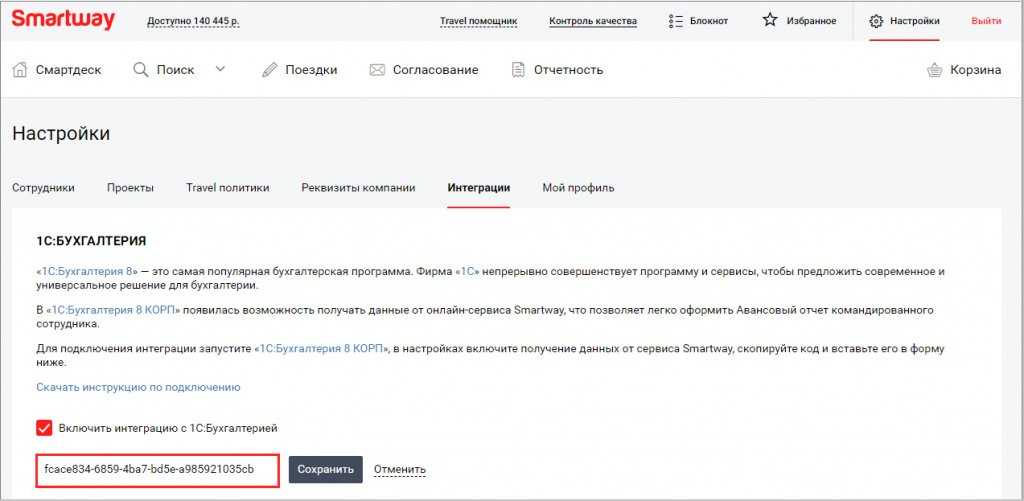Click the 1С:БУХГАЛТЕРИЯ section heading
Screen dimensions: 1024x501
tap(91, 242)
